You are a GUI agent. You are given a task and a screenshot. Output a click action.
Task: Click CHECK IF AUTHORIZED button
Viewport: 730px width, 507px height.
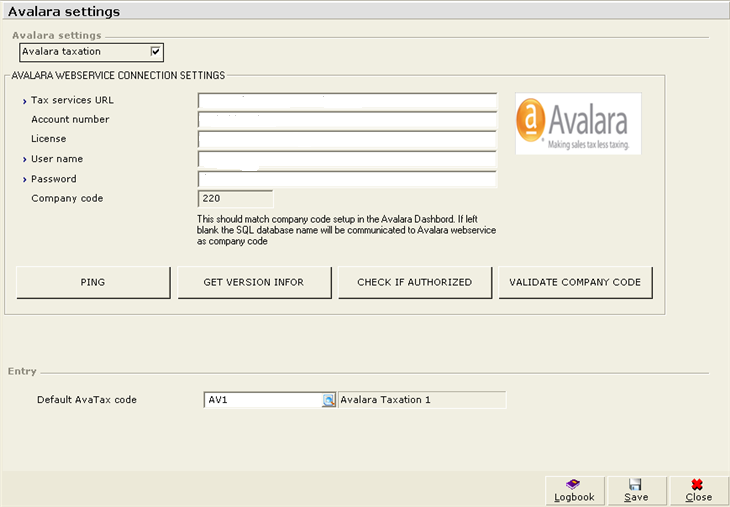(x=414, y=282)
